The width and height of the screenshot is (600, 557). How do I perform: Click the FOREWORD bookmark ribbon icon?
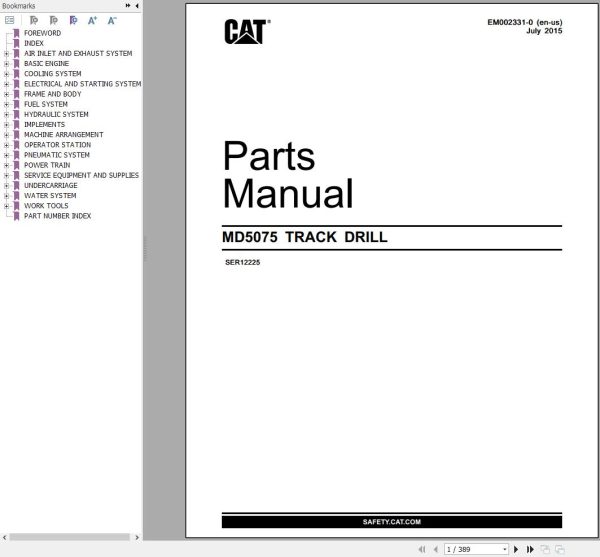pos(16,33)
